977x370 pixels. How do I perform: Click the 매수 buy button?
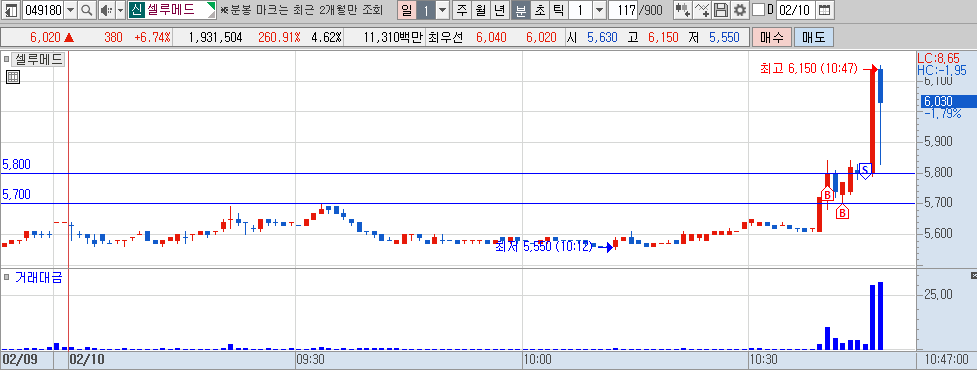coord(771,37)
